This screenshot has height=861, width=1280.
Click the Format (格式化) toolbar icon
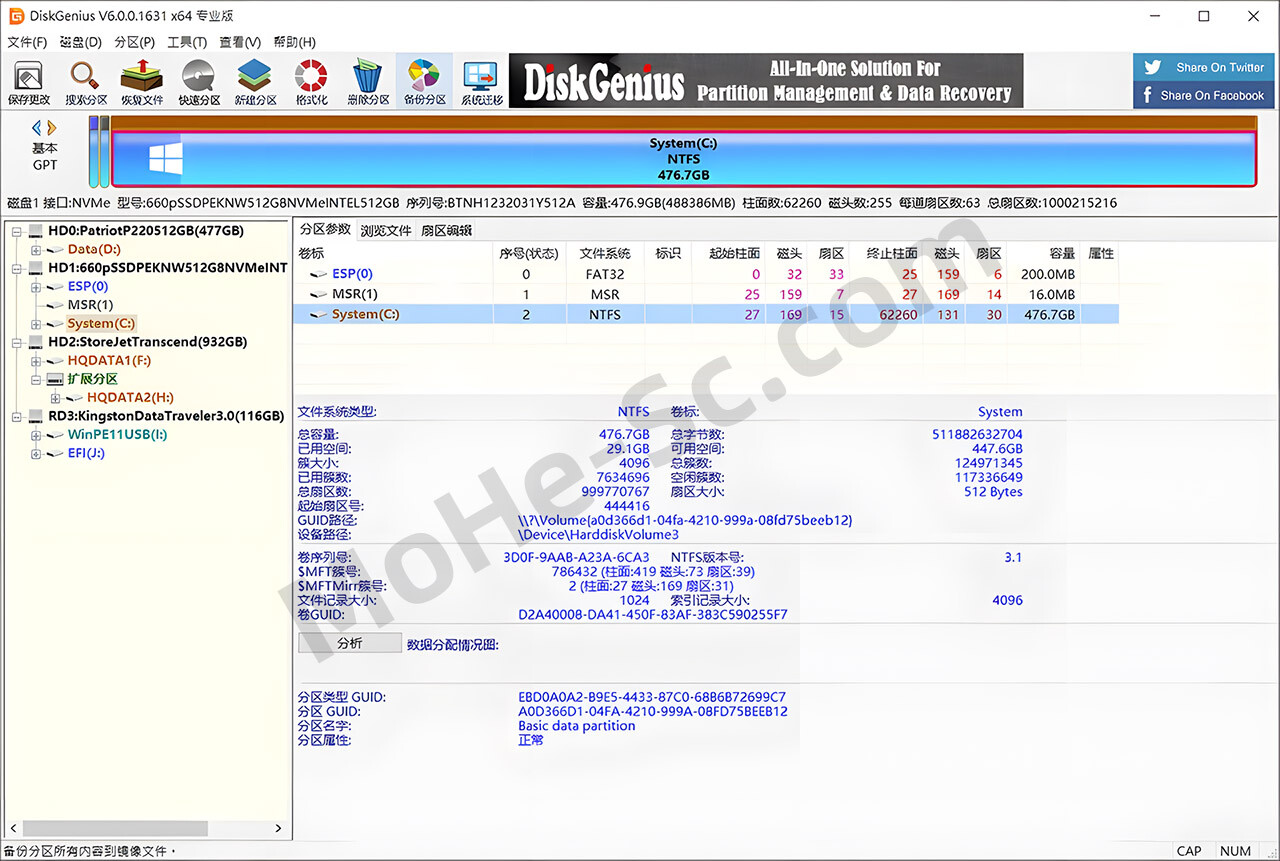[x=311, y=83]
